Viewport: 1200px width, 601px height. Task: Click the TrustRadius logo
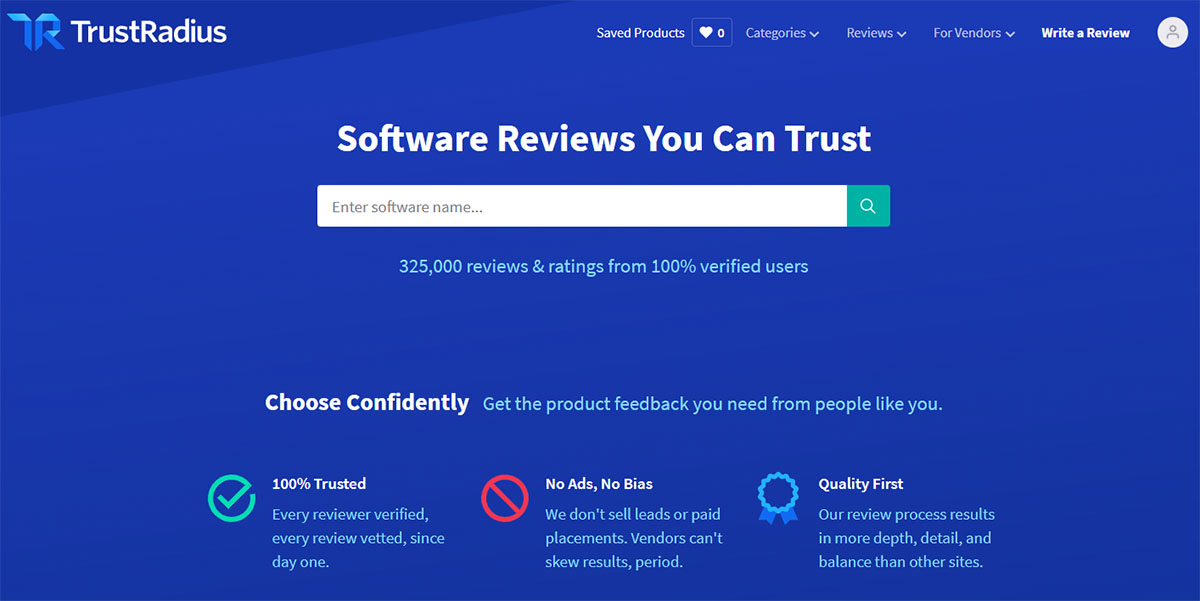pos(117,32)
